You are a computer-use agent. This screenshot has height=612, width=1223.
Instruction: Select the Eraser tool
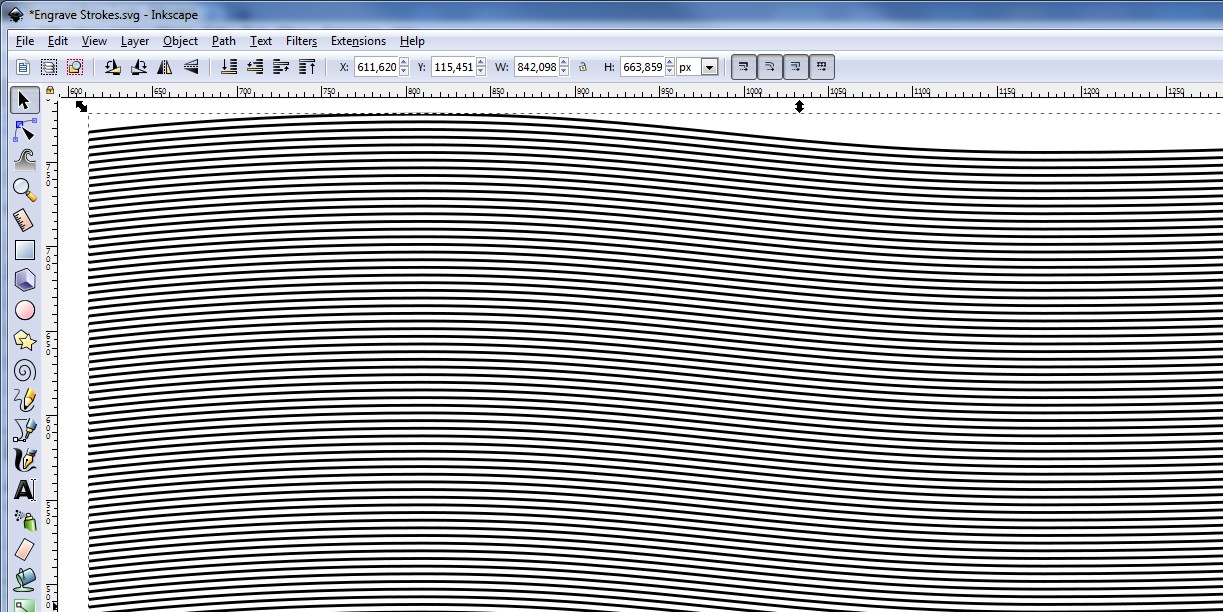pyautogui.click(x=25, y=548)
